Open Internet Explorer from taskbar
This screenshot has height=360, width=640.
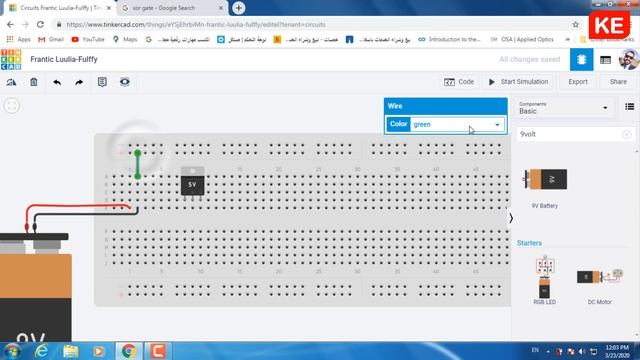point(41,351)
